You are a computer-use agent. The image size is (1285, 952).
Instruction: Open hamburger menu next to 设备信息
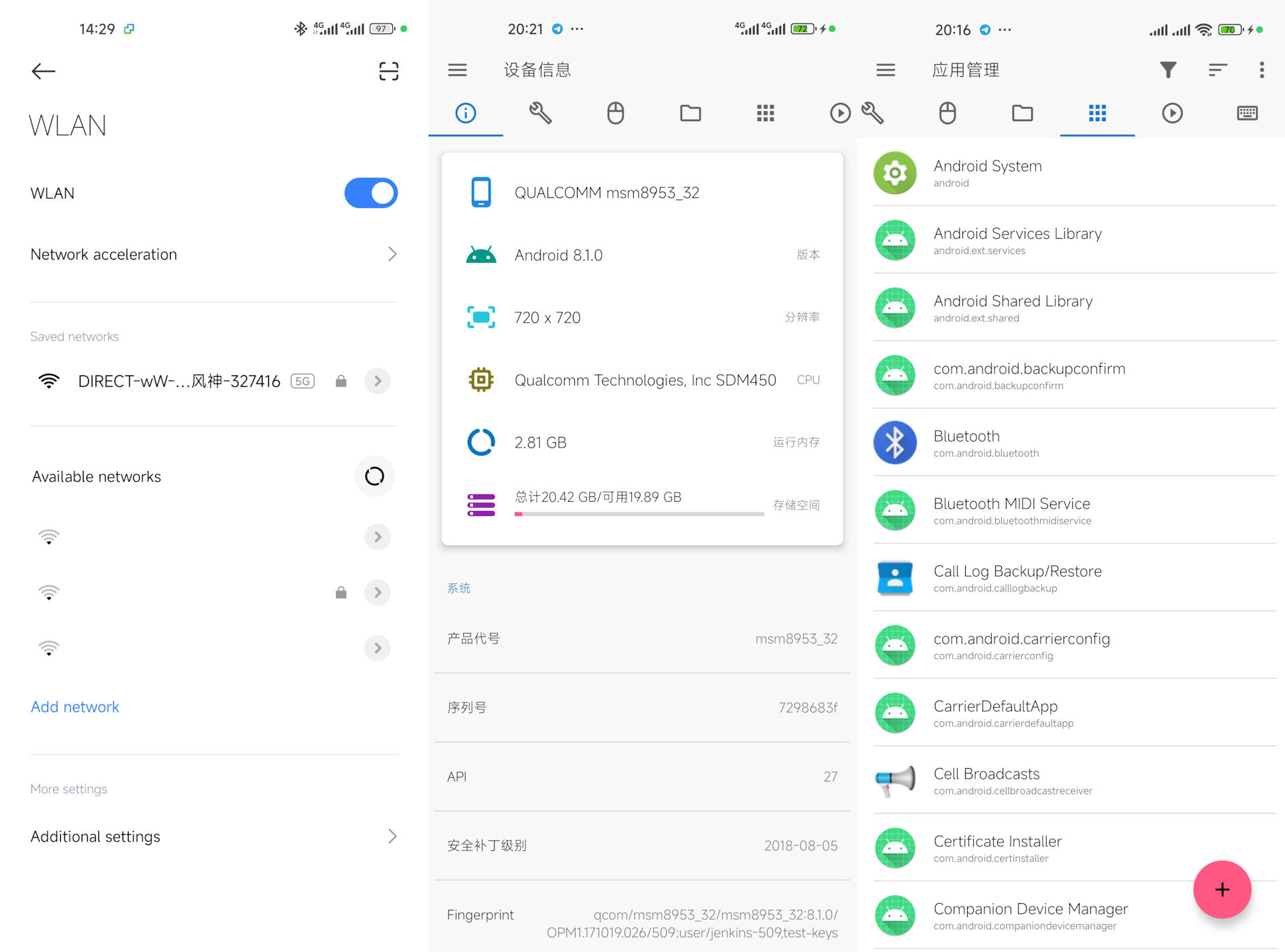coord(458,70)
